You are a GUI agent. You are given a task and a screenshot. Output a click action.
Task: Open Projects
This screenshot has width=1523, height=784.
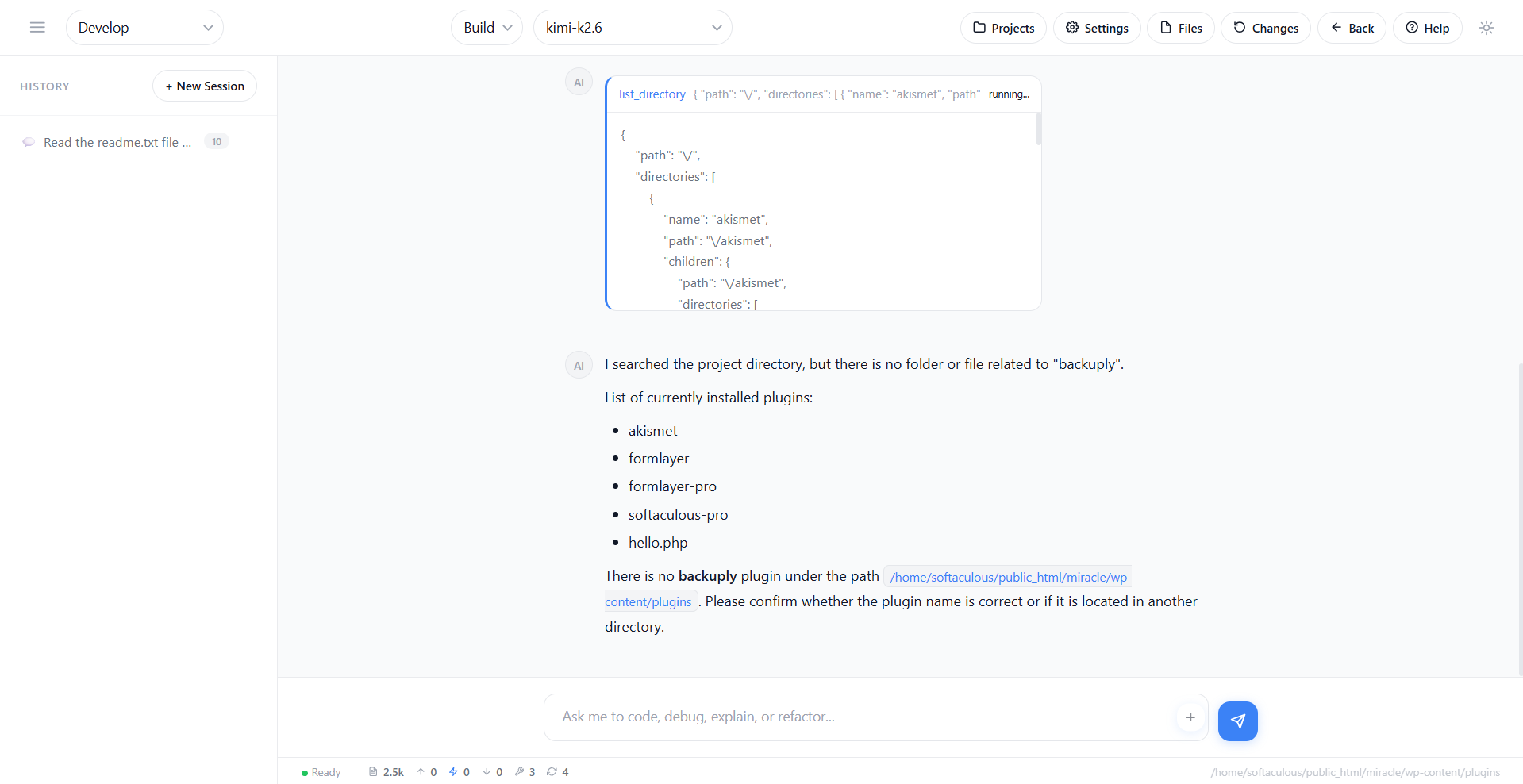click(1003, 28)
